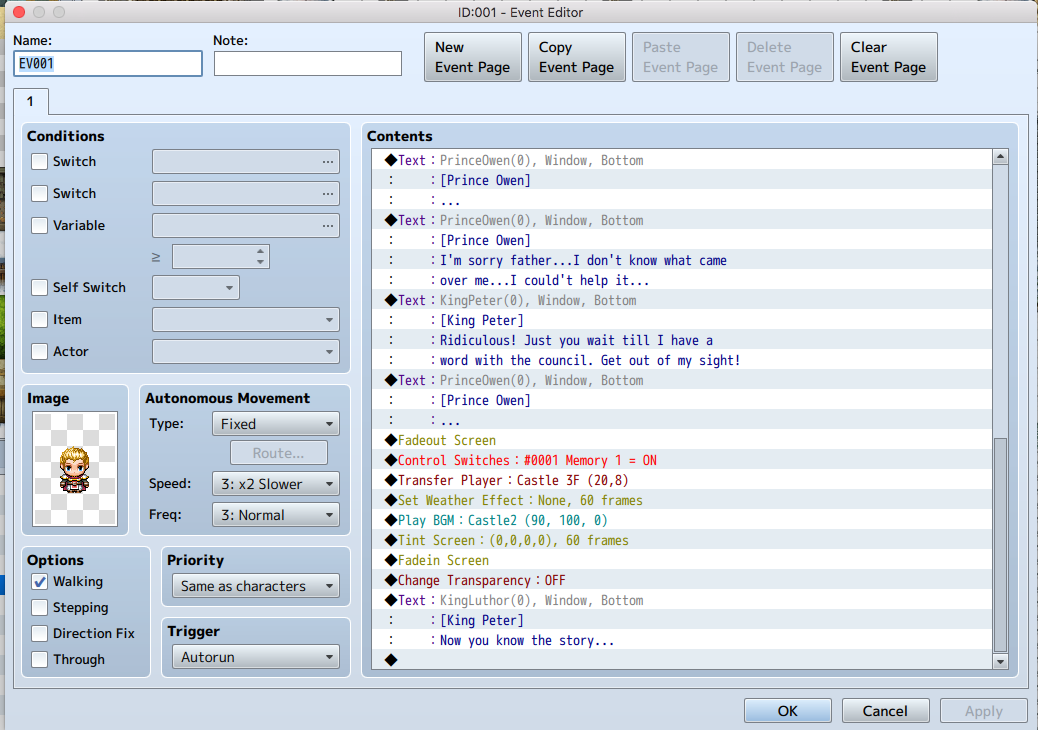Image resolution: width=1038 pixels, height=730 pixels.
Task: Enable the Through option
Action: [x=40, y=659]
